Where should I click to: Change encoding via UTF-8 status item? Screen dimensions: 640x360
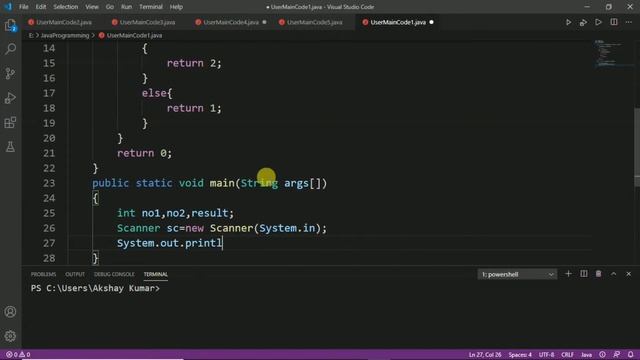click(x=547, y=355)
